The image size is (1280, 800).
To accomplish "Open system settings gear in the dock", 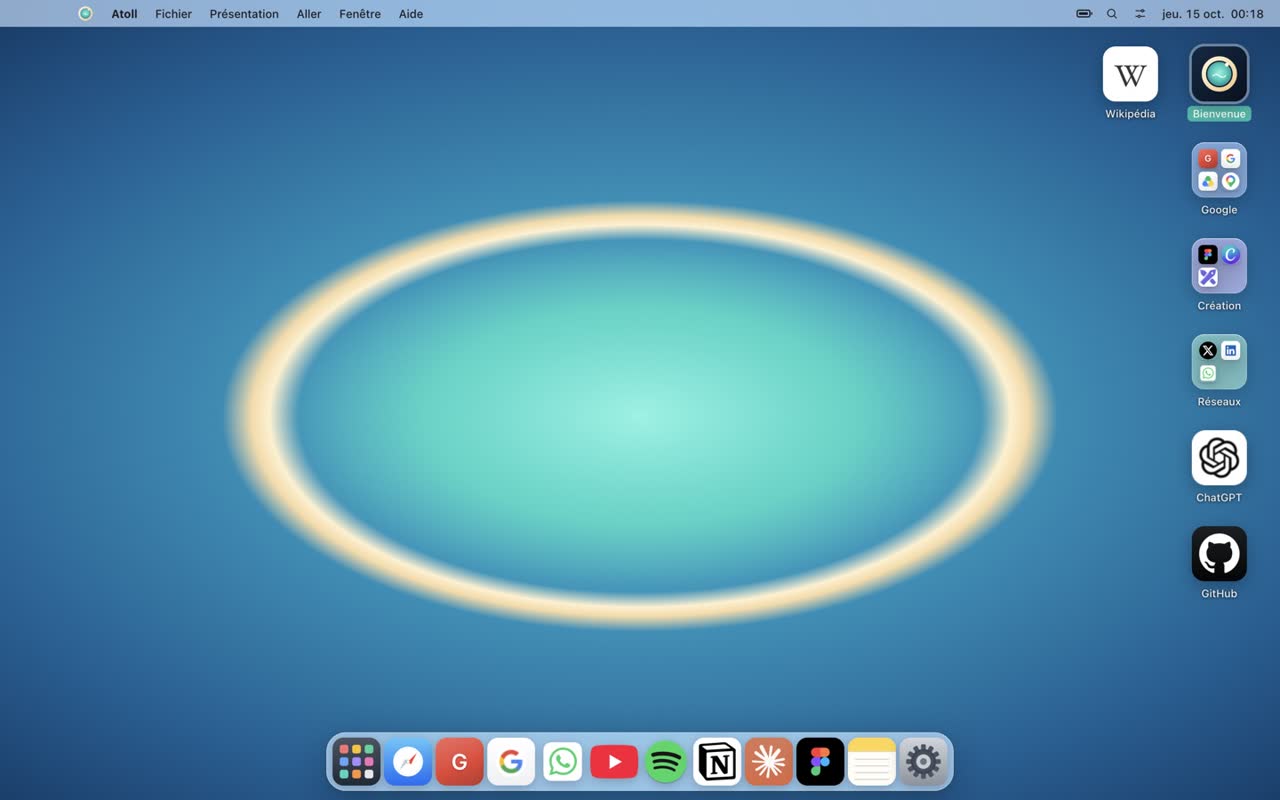I will point(923,762).
